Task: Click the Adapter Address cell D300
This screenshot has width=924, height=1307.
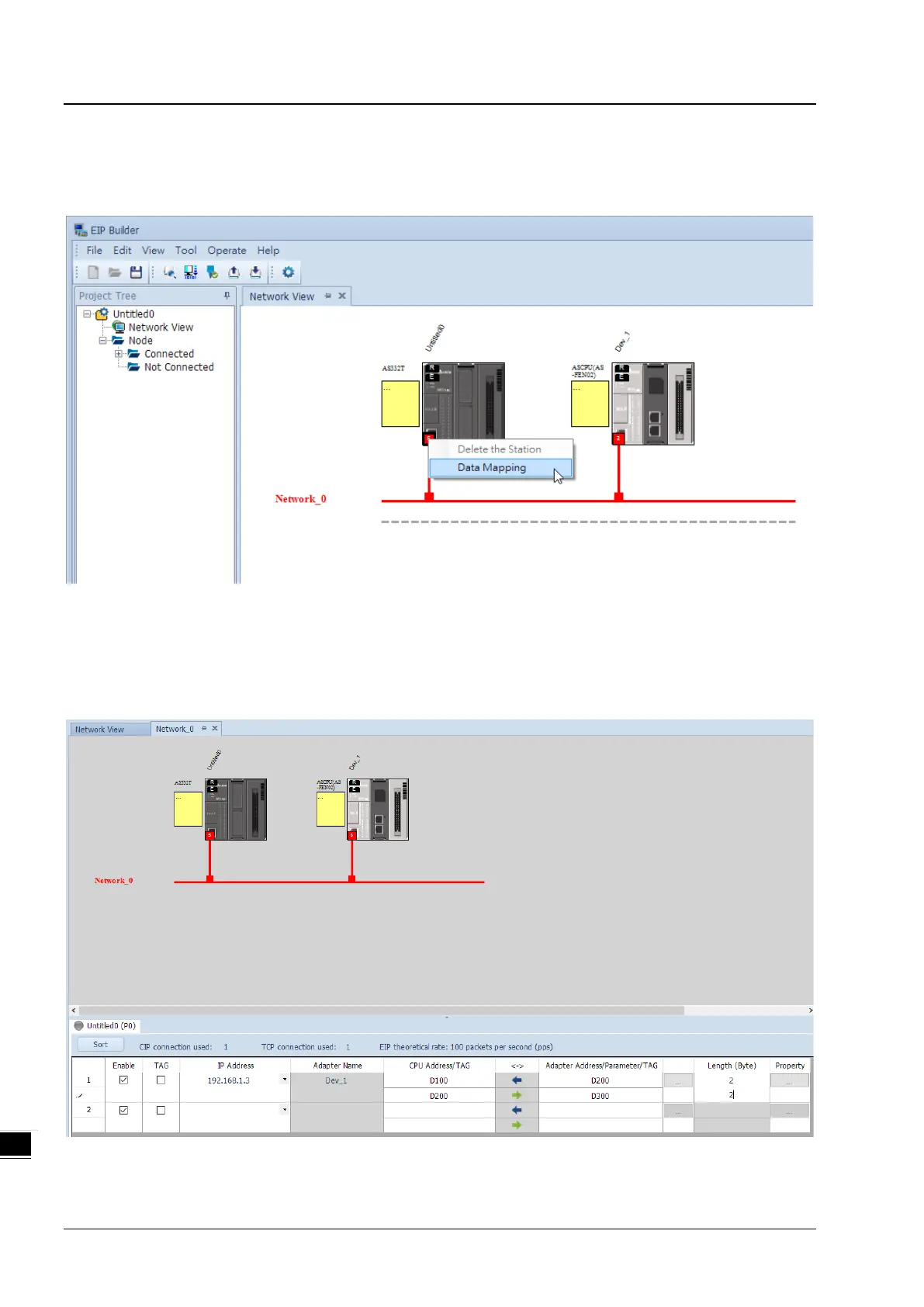Action: (600, 1095)
